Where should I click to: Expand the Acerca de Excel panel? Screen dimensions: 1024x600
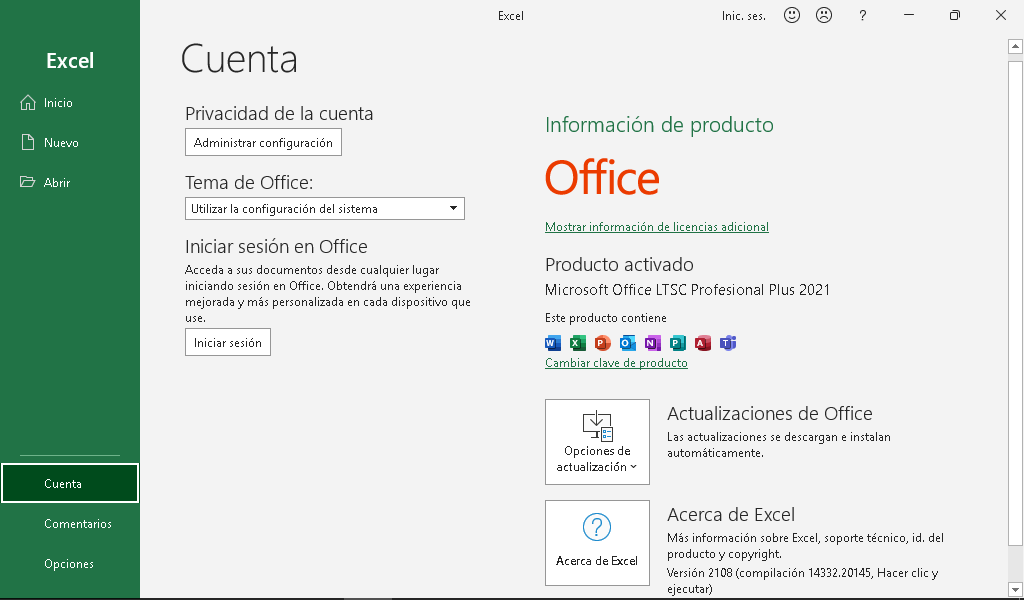[597, 543]
